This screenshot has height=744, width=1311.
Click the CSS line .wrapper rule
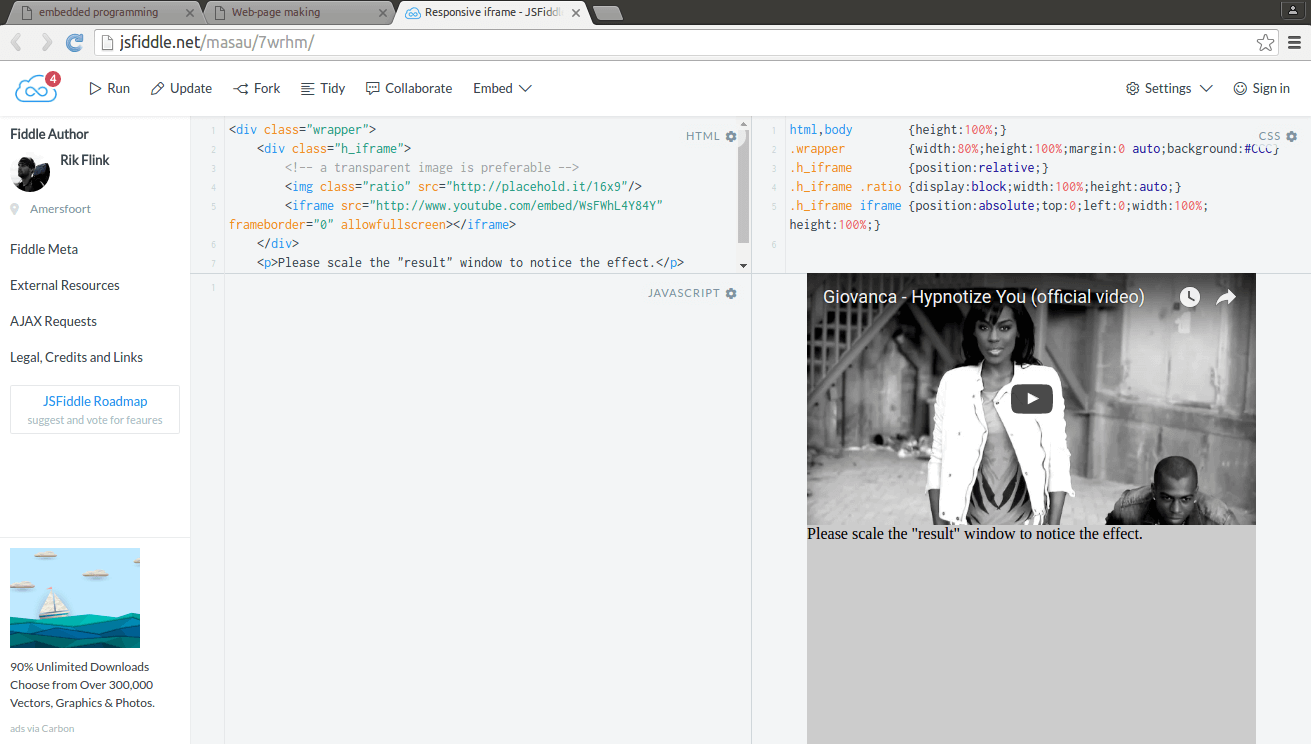pos(1035,149)
